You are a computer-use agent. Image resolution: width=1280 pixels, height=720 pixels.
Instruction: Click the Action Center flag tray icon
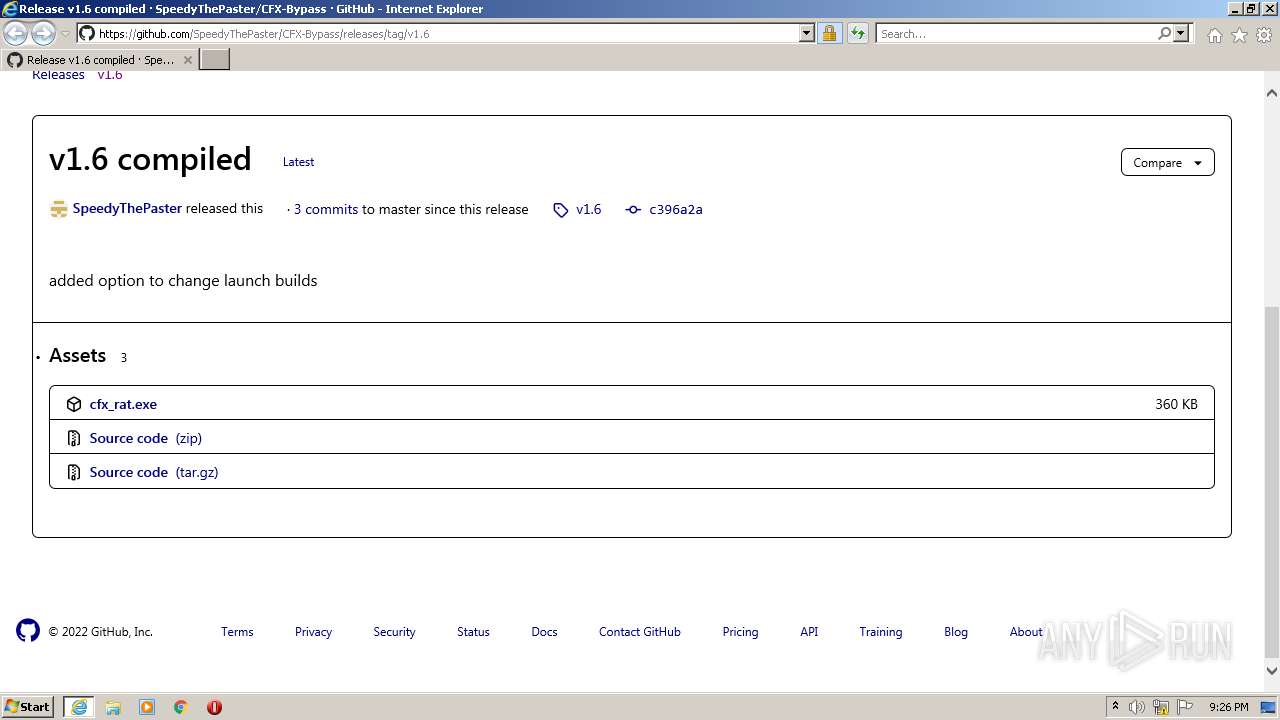click(1185, 707)
